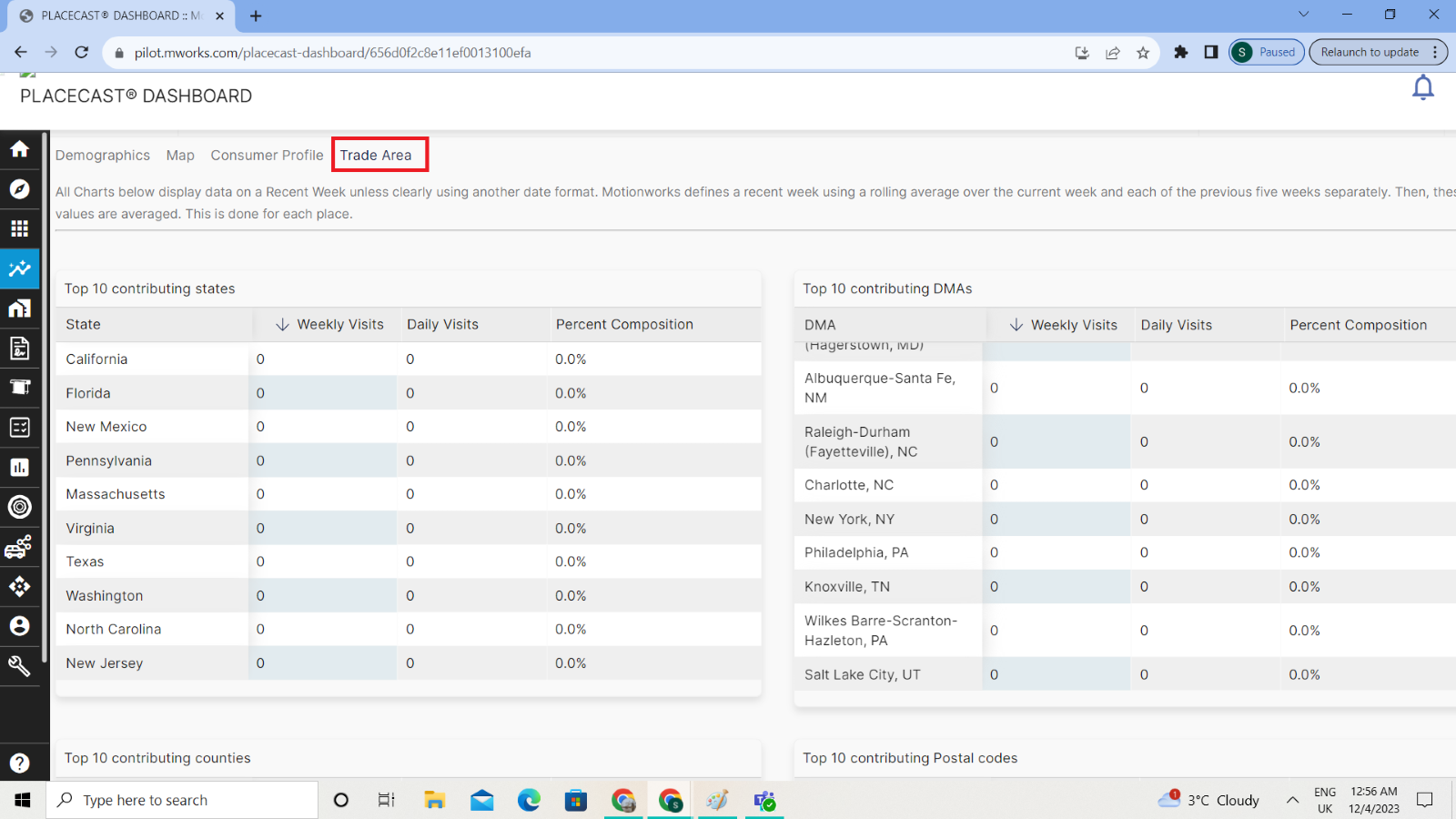
Task: Open Microsoft Teams from the taskbar
Action: coord(764,800)
